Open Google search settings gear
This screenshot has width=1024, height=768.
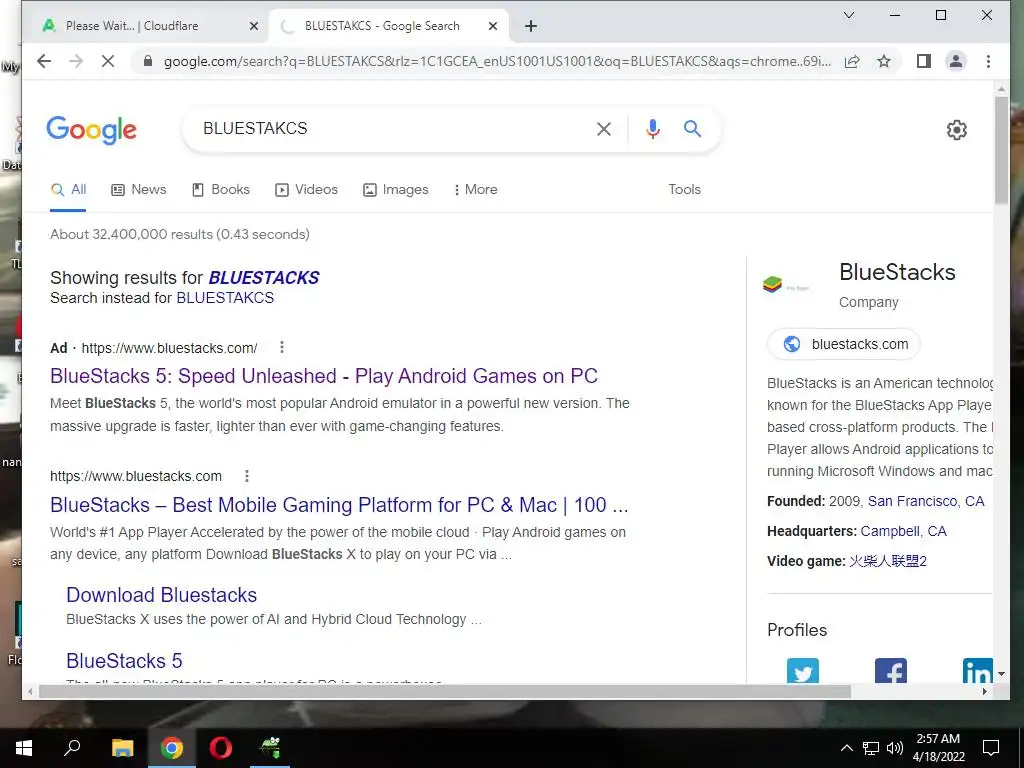(x=957, y=130)
